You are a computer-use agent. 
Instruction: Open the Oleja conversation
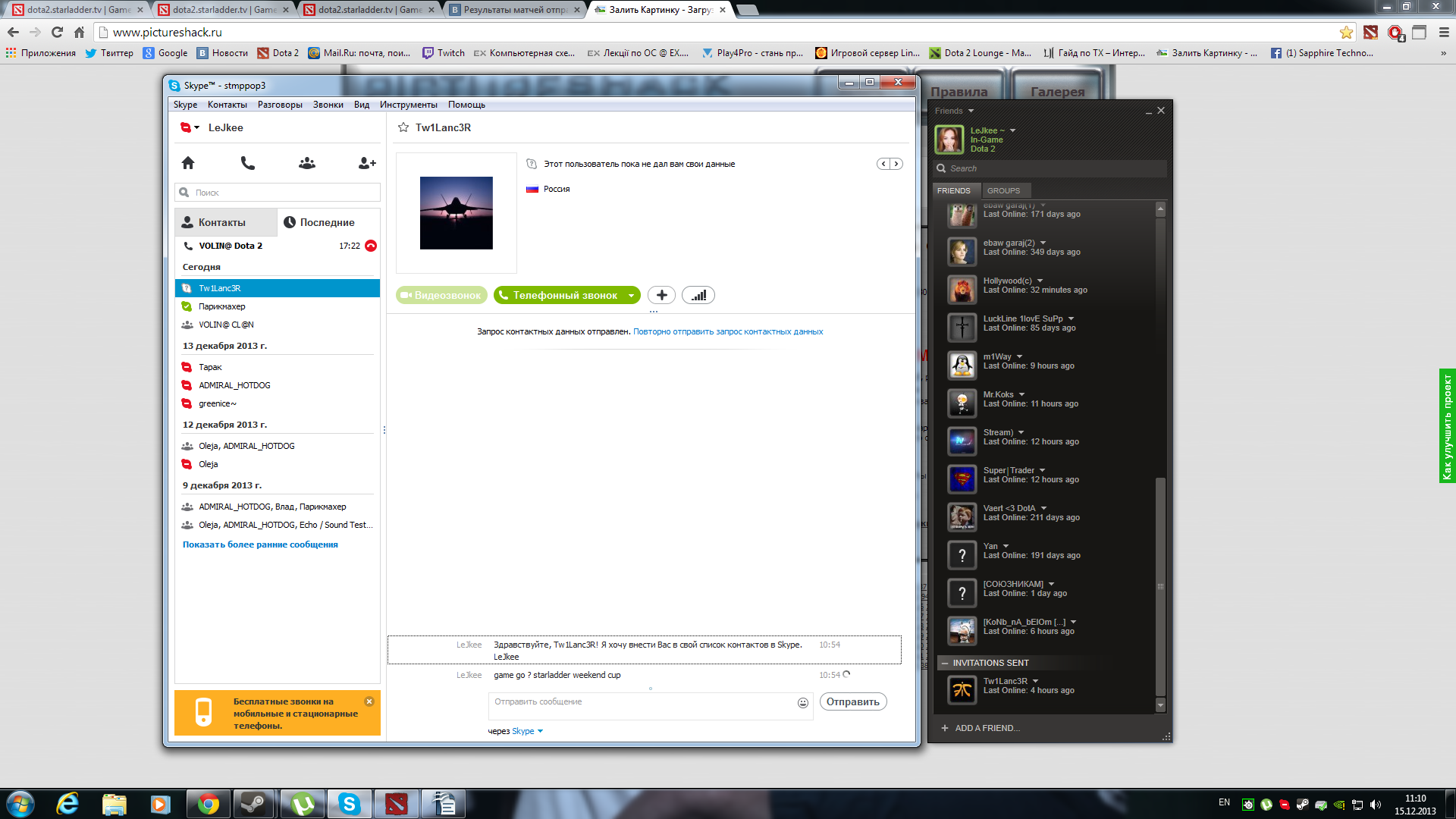[278, 464]
